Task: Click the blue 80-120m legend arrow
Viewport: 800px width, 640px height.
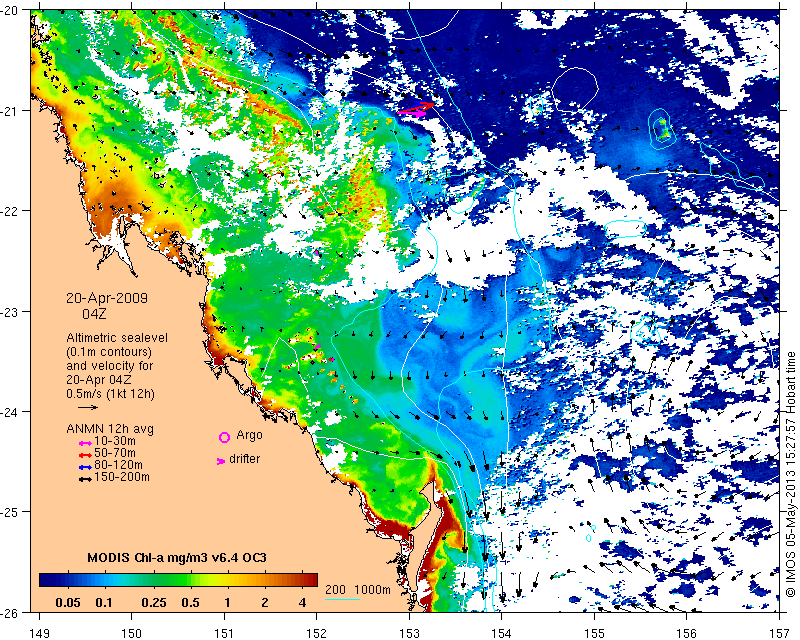Action: 85,467
